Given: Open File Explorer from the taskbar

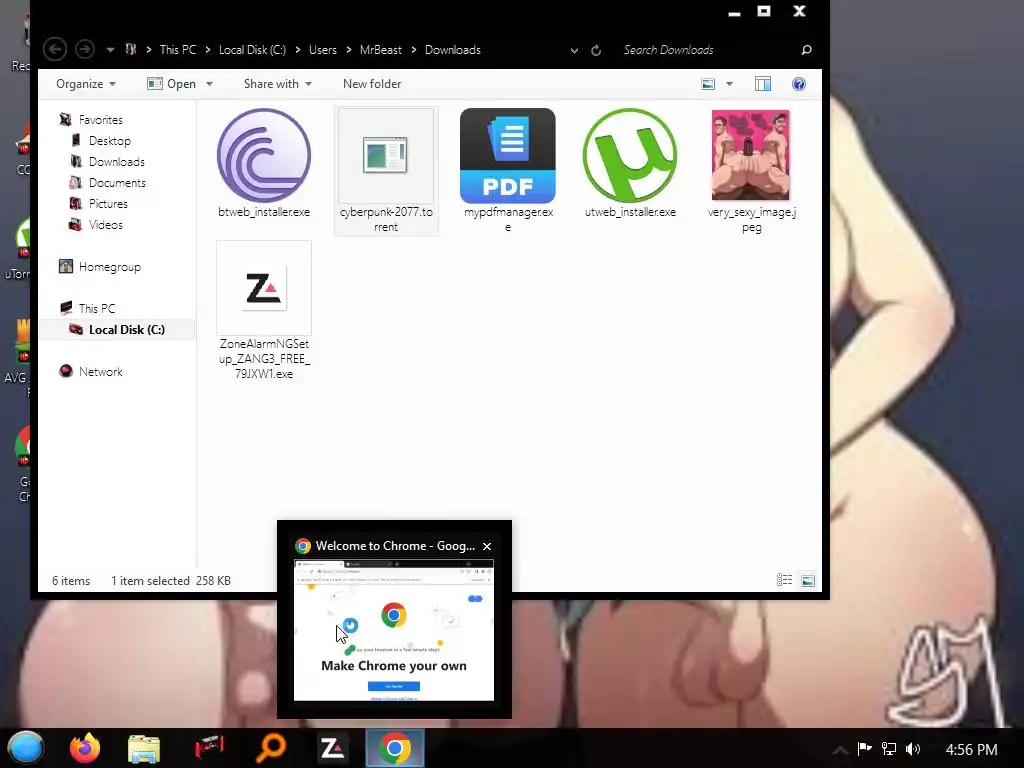Looking at the screenshot, I should [144, 749].
